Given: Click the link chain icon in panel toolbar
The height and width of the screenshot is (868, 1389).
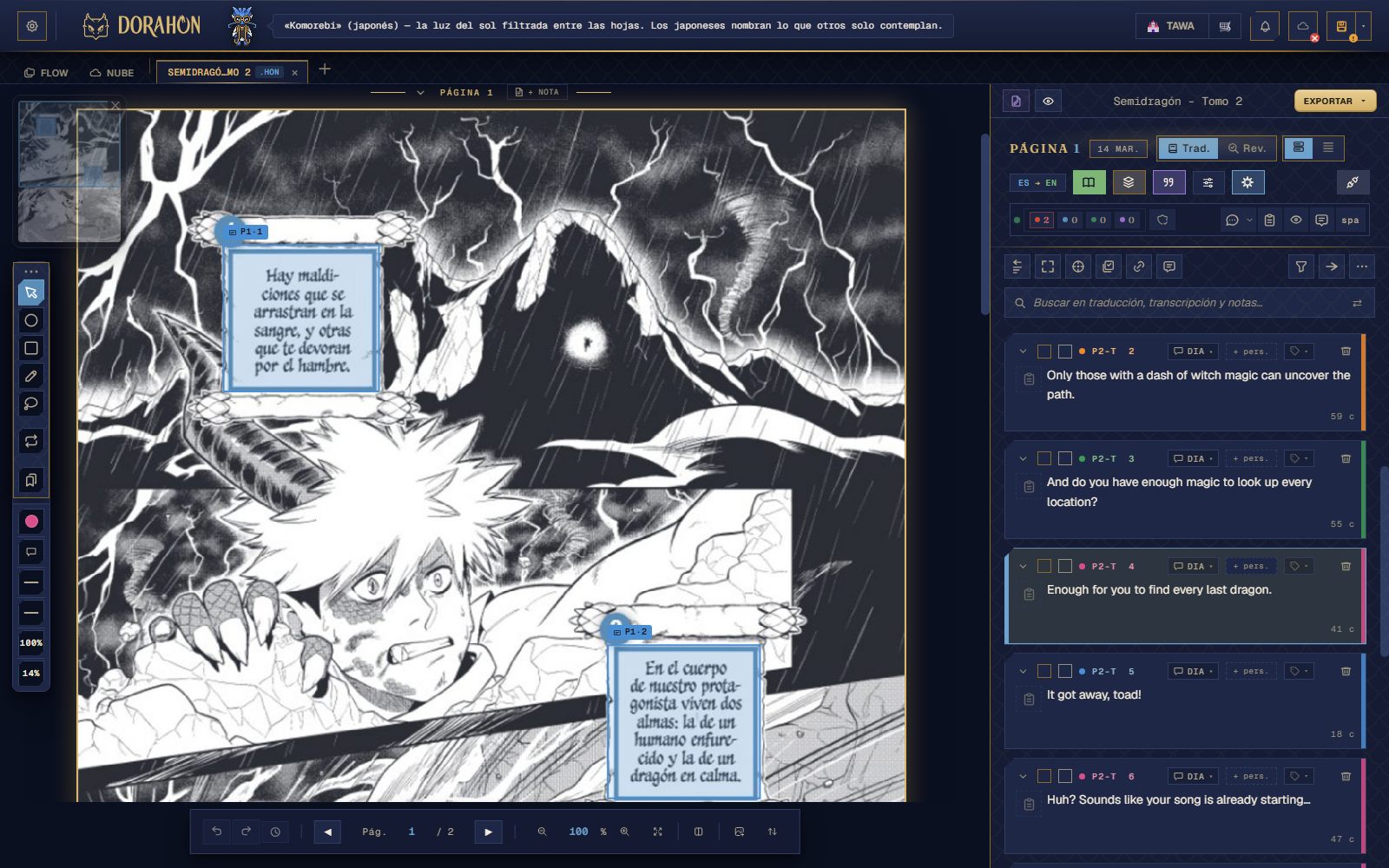Looking at the screenshot, I should point(1139,266).
